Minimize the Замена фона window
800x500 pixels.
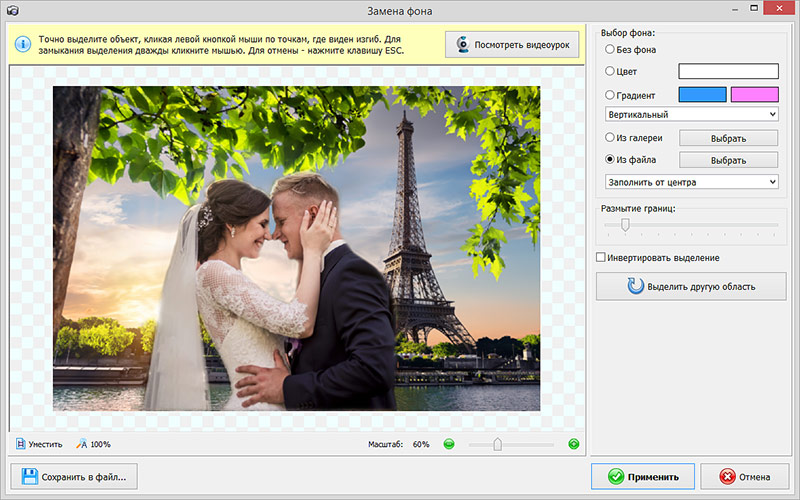[x=735, y=9]
